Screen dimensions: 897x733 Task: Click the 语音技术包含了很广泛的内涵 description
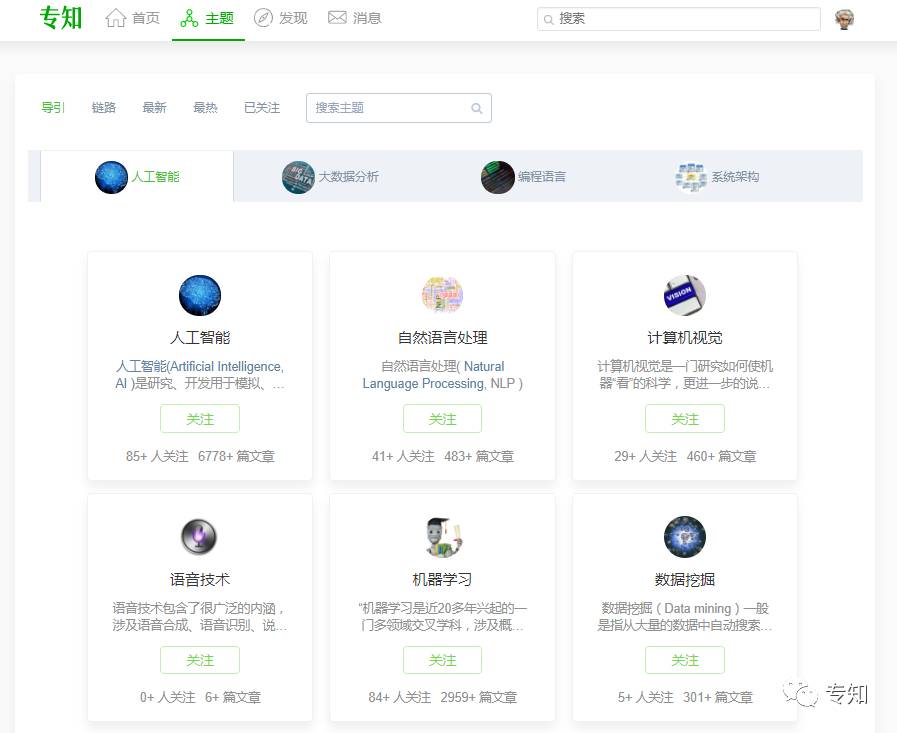(200, 616)
